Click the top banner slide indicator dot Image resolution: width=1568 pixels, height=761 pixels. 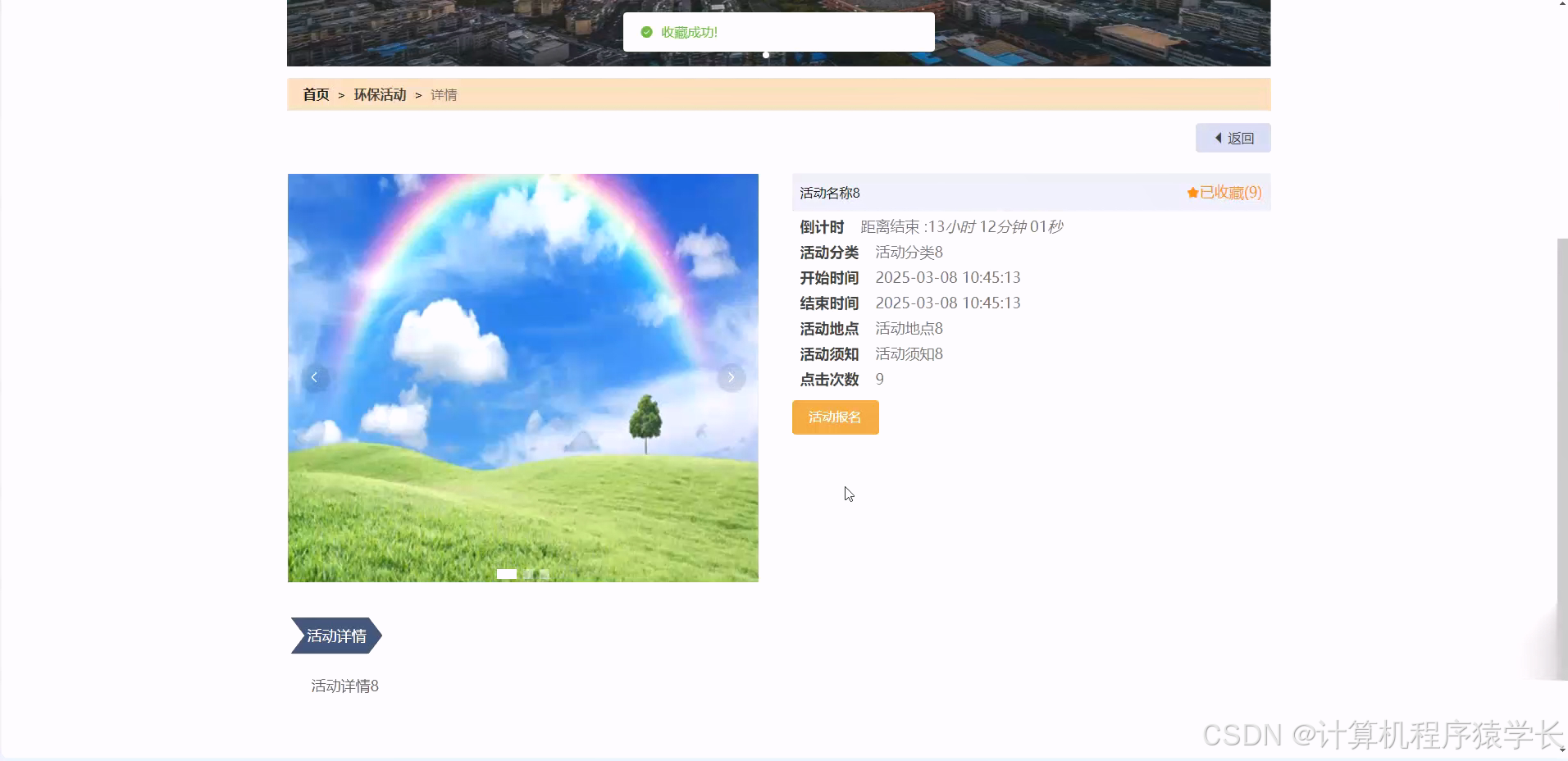766,55
